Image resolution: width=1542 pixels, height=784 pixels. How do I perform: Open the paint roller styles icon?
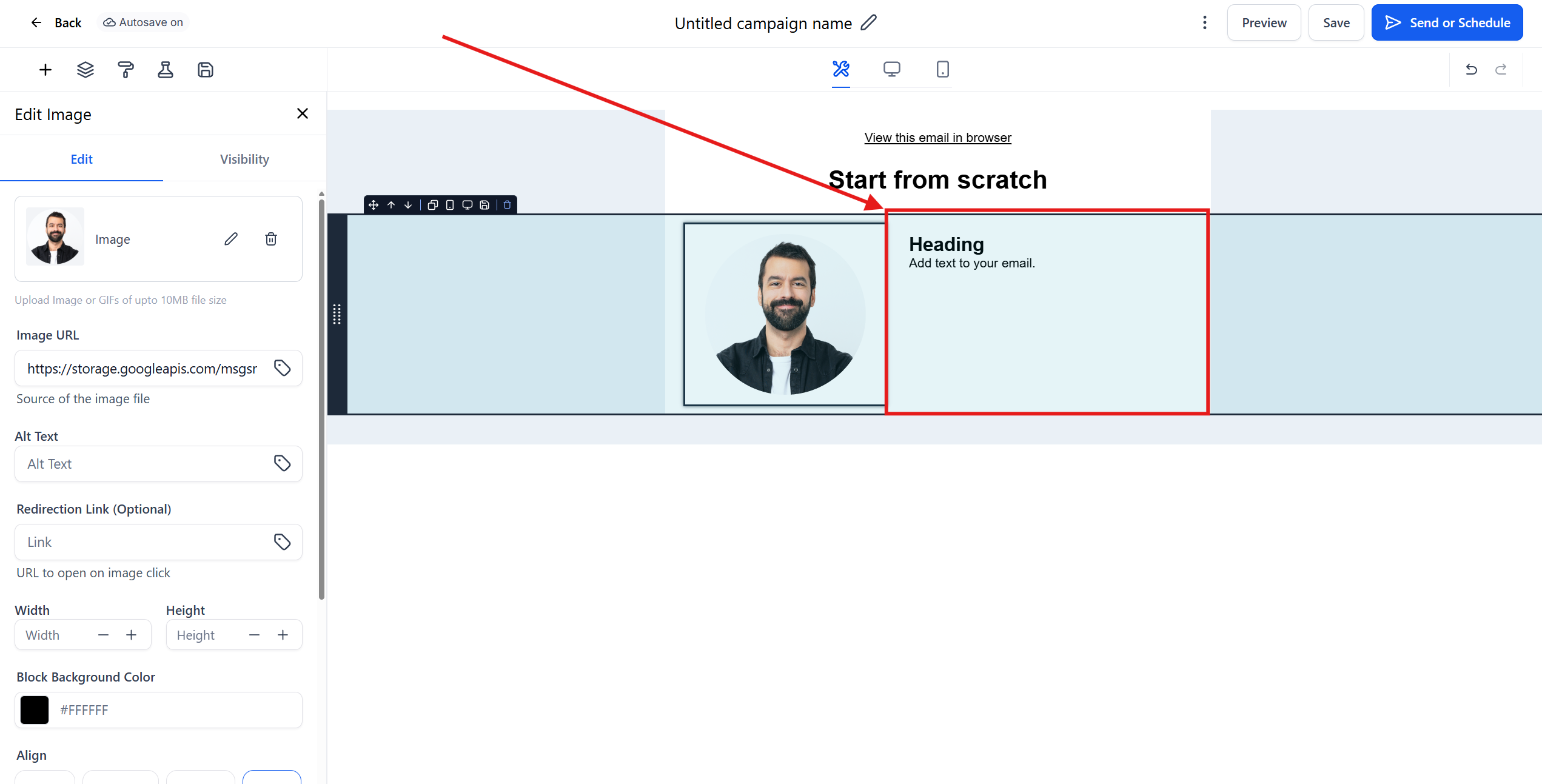coord(126,70)
